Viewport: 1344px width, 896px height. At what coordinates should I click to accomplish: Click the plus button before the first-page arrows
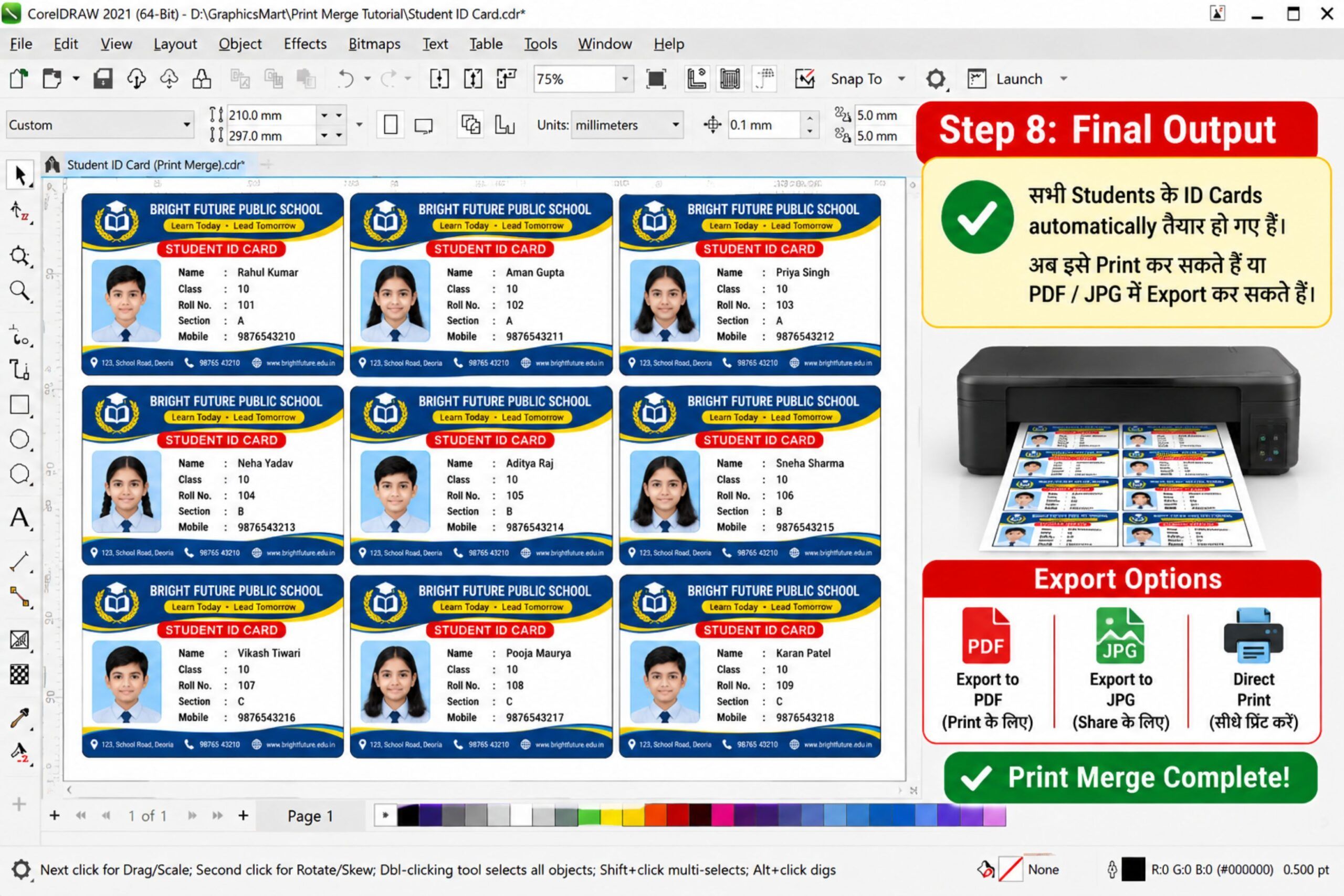(x=54, y=816)
